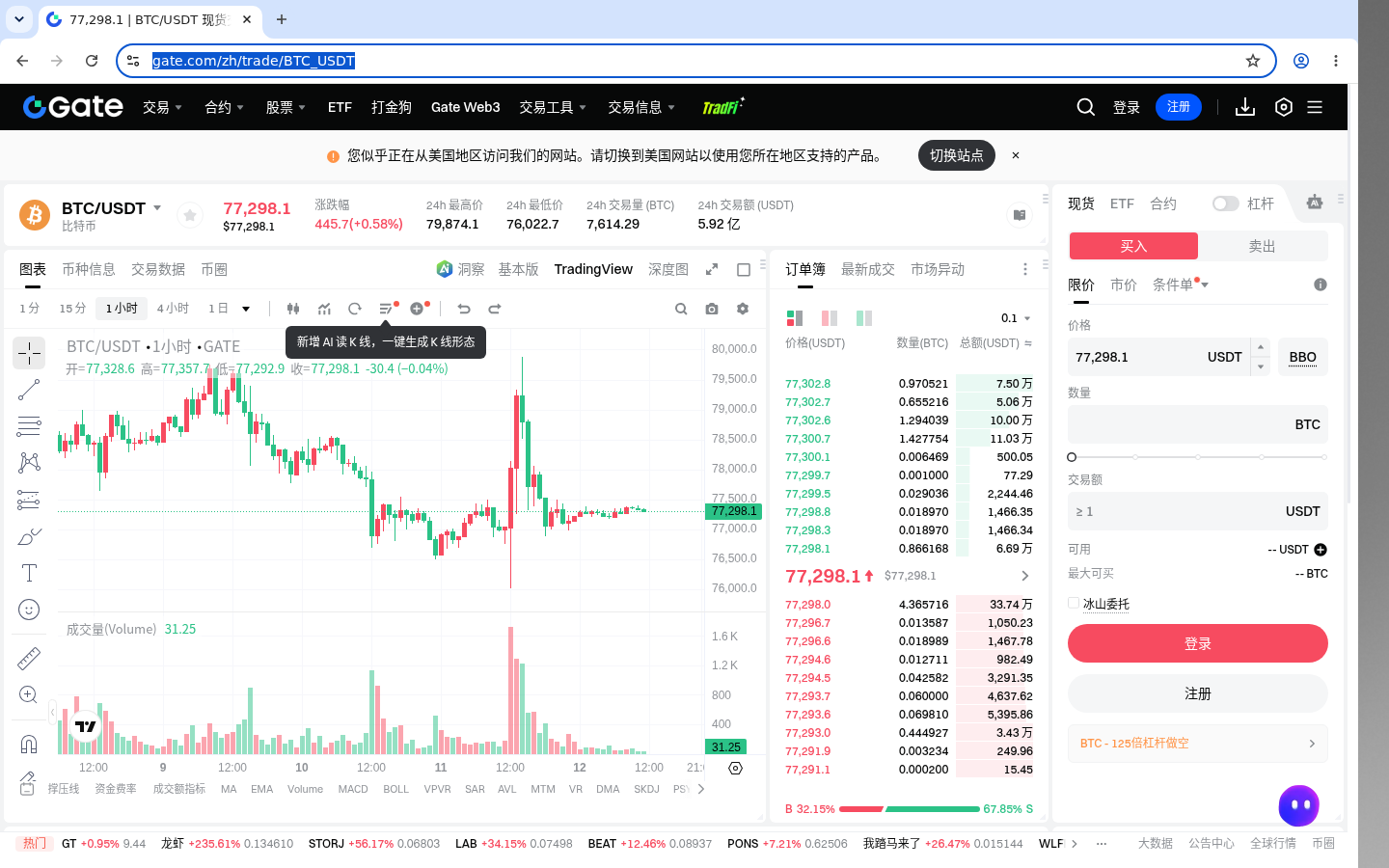1389x868 pixels.
Task: Open the site search magnifier icon
Action: (x=1085, y=107)
